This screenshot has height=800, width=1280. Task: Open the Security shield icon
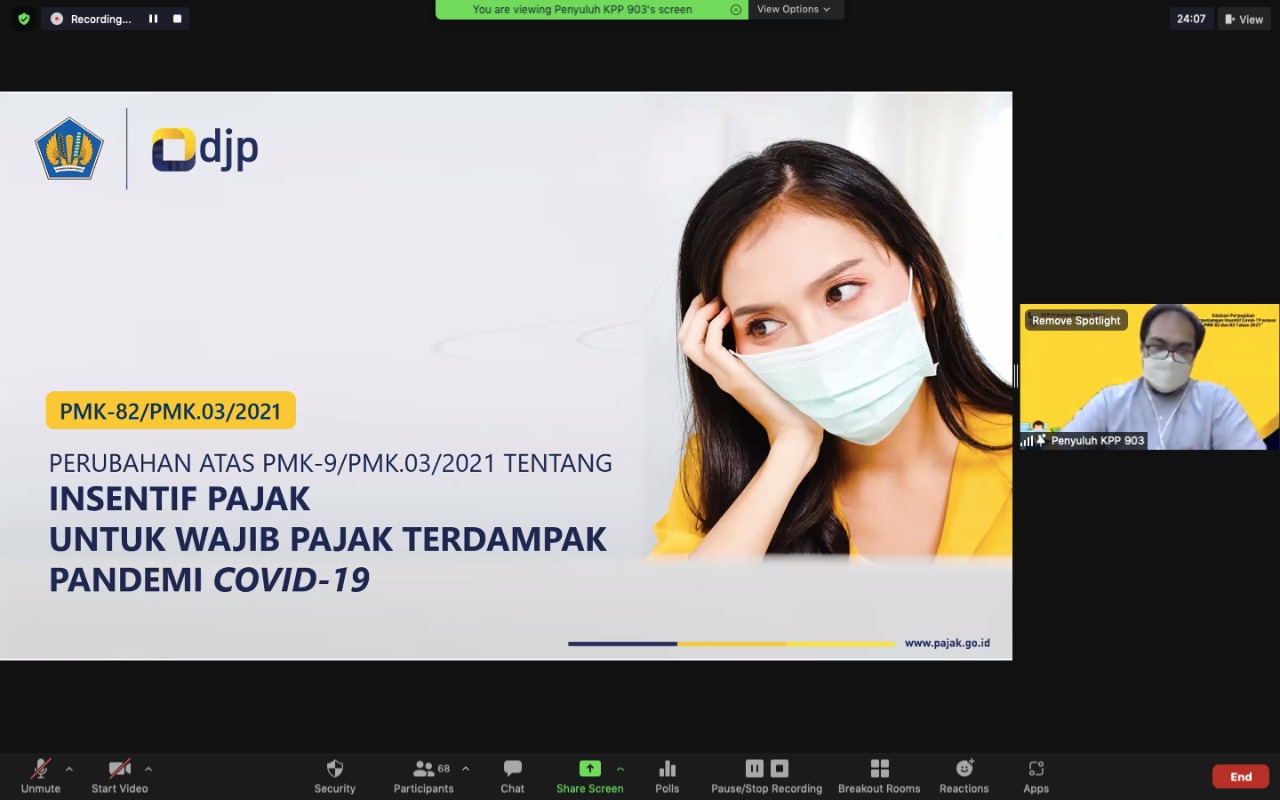335,769
